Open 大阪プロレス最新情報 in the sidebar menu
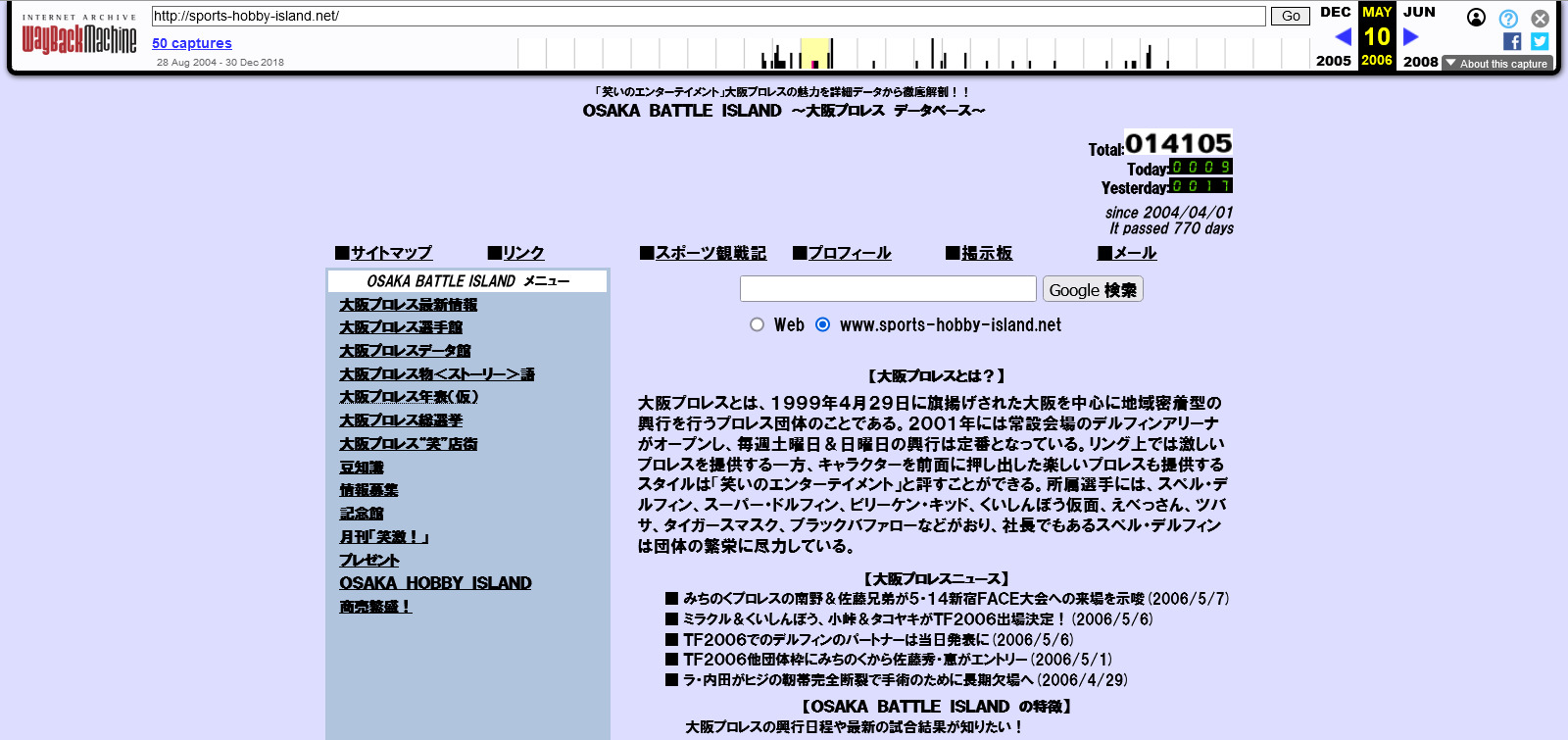Image resolution: width=1568 pixels, height=740 pixels. pos(408,305)
